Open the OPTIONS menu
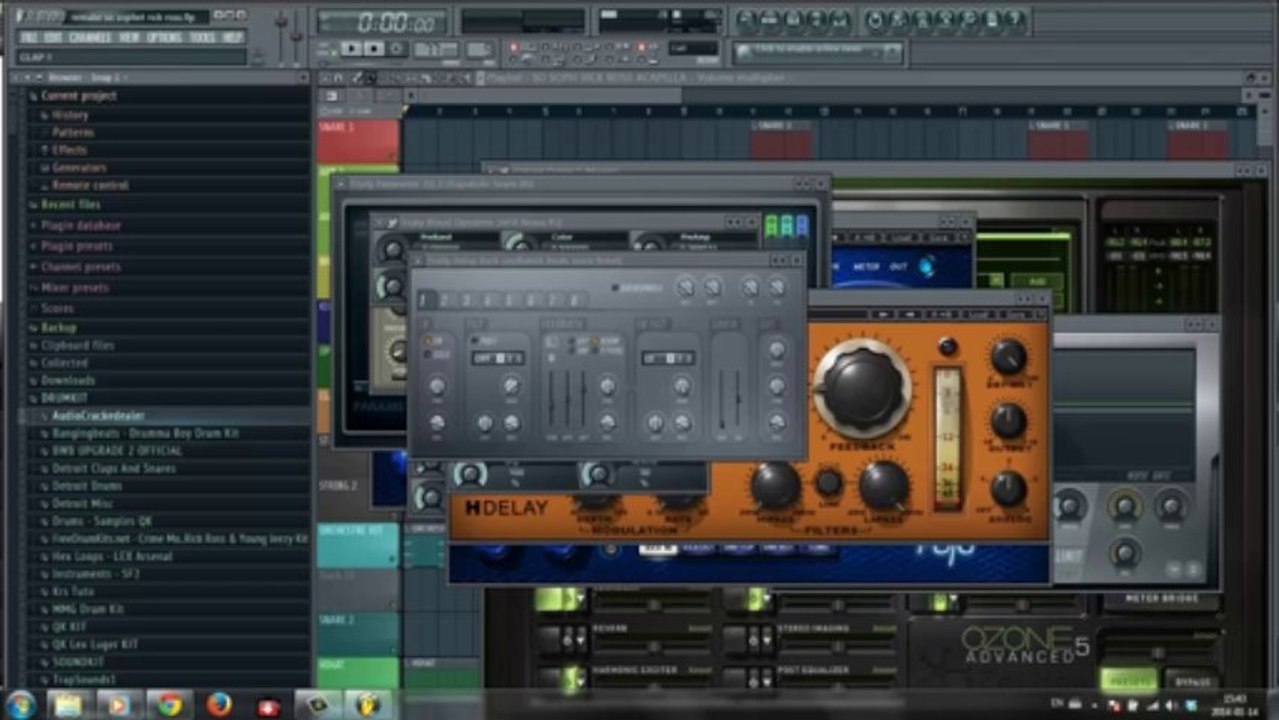Screen dimensions: 1279x720 click(164, 37)
